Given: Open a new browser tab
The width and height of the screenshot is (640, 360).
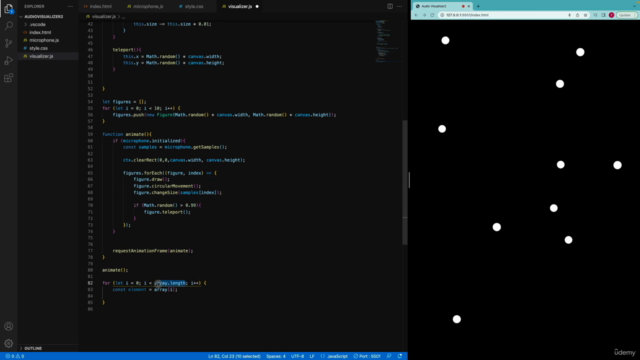Looking at the screenshot, I should click(478, 6).
